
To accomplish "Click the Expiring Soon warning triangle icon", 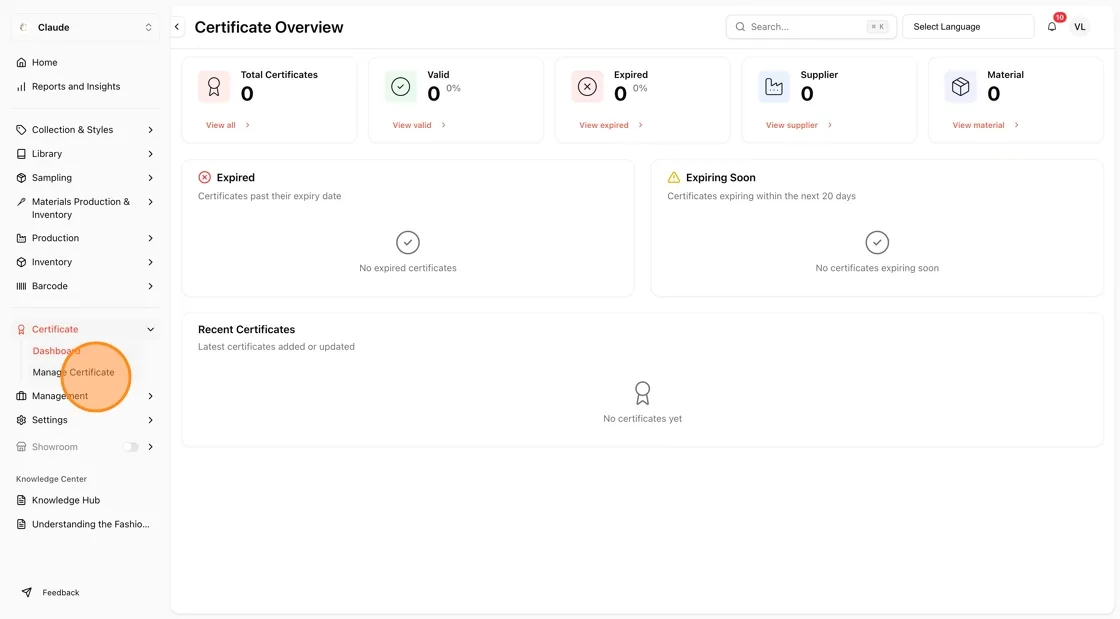I will click(674, 178).
